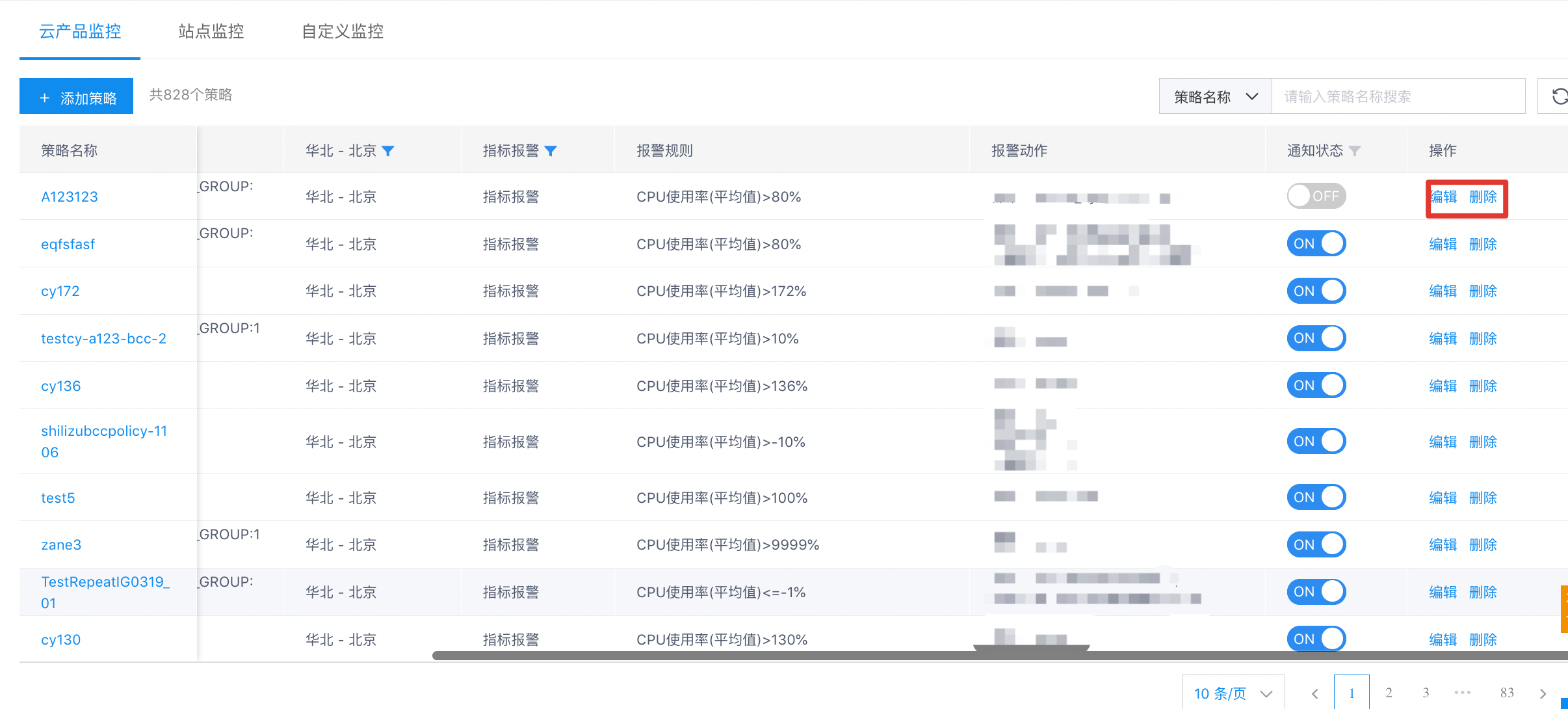The height and width of the screenshot is (709, 1568).
Task: Toggle notification switch for cy130
Action: tap(1316, 639)
